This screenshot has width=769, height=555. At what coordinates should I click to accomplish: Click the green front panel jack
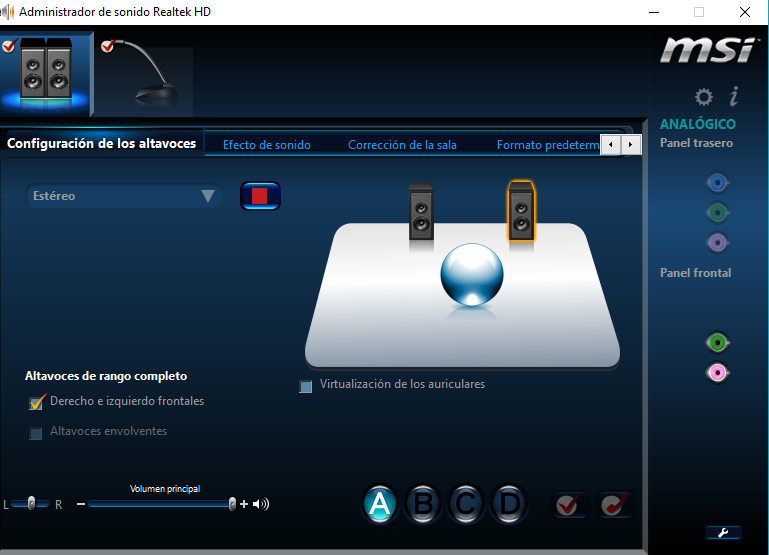click(x=718, y=343)
